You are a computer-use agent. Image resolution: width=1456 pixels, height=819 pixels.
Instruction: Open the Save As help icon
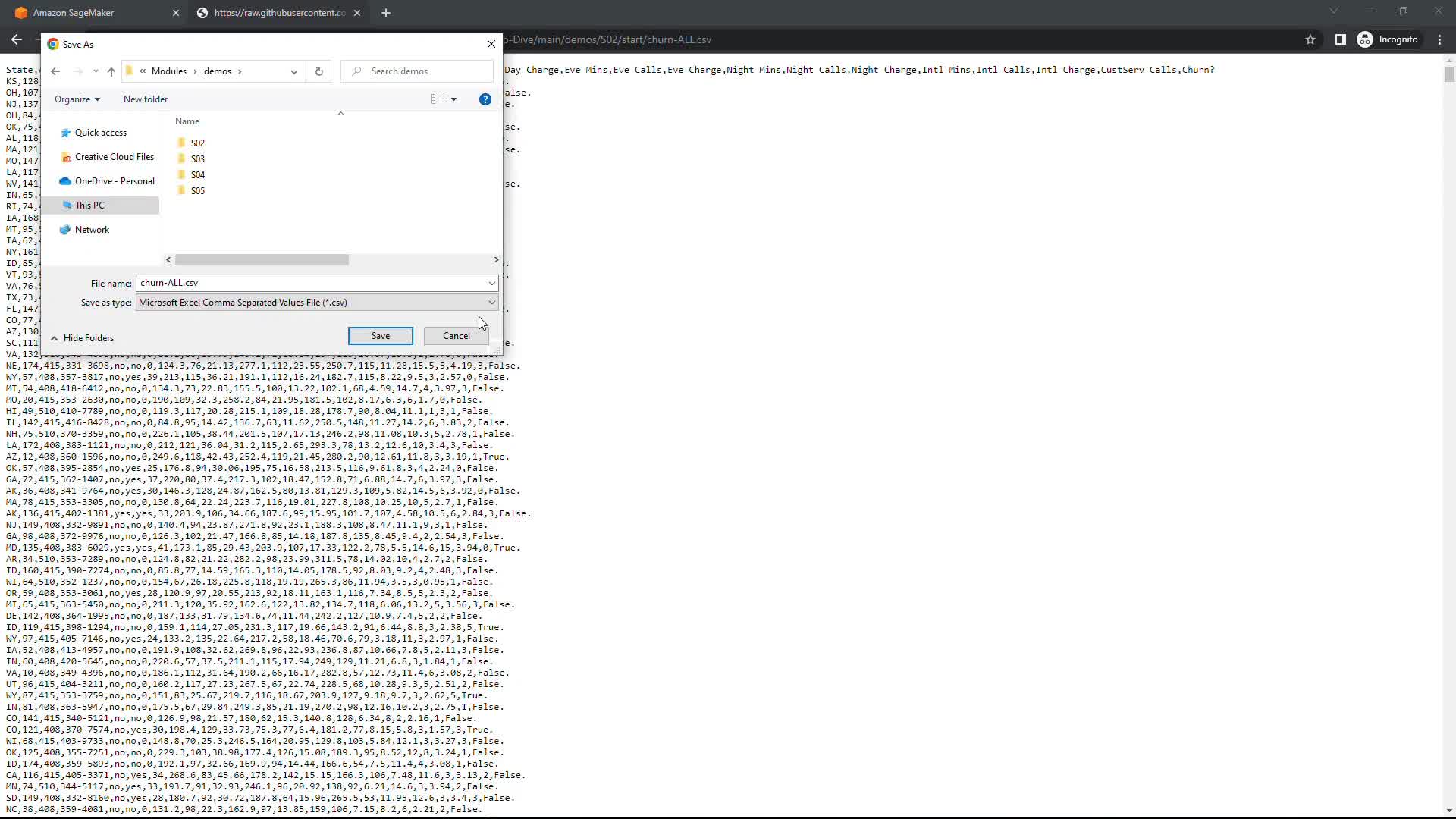click(485, 99)
